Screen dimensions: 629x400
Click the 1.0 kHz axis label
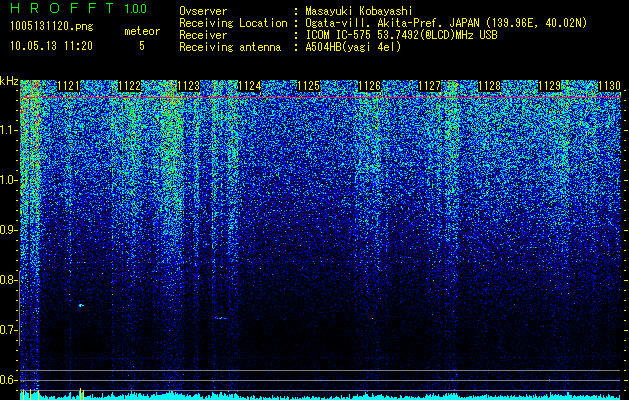pyautogui.click(x=9, y=180)
